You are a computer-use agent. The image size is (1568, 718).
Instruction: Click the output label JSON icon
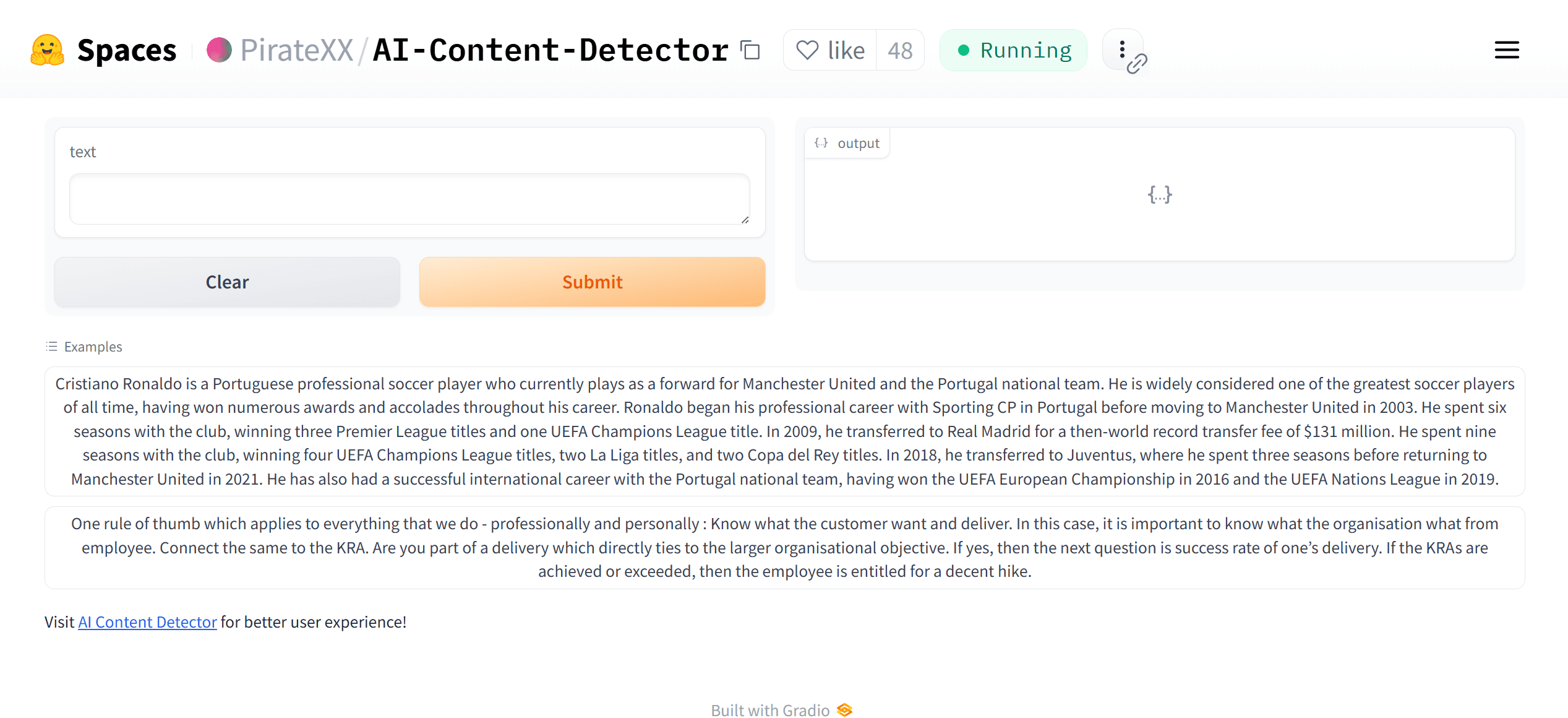(x=821, y=143)
